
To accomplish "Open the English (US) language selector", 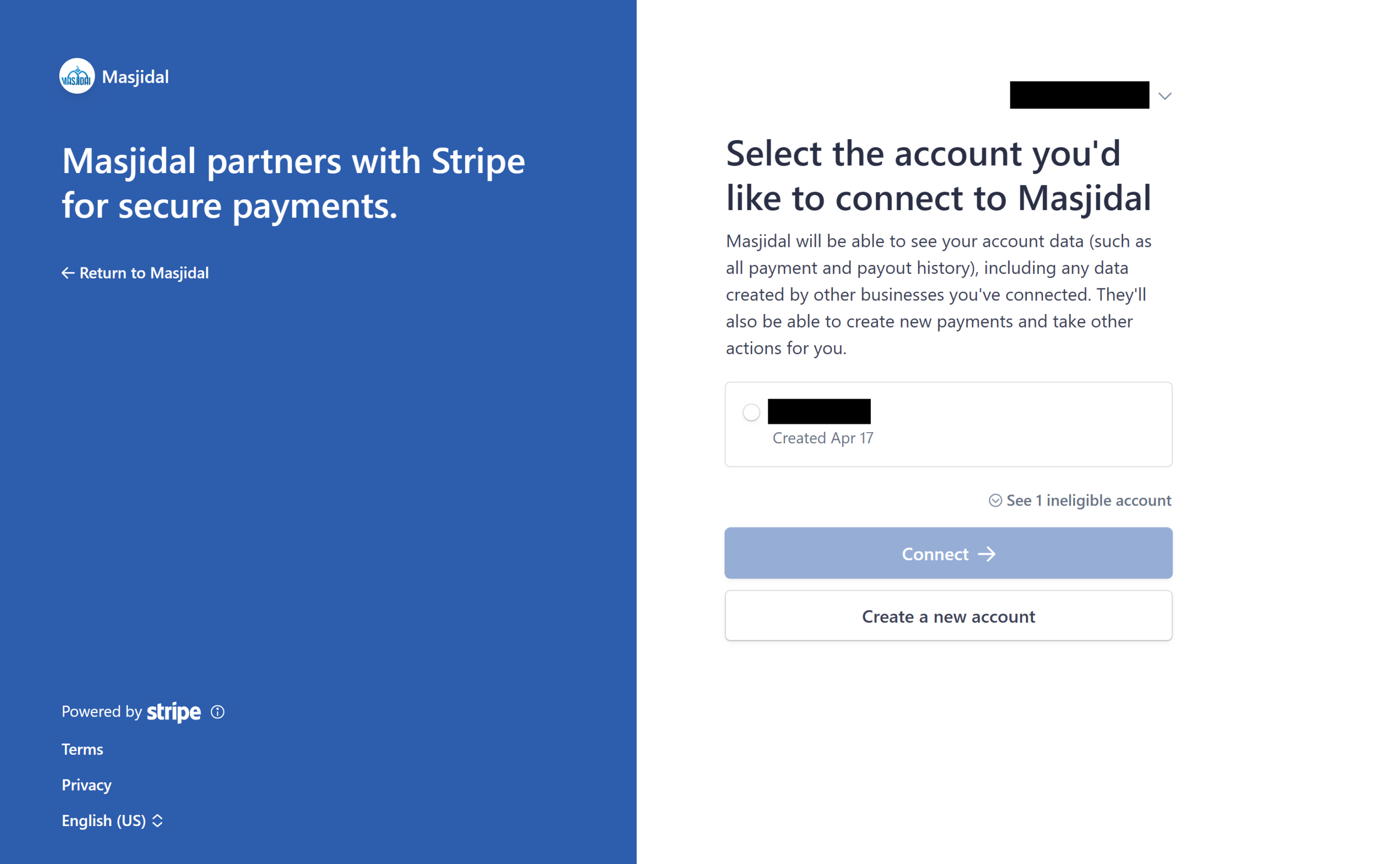I will (112, 821).
